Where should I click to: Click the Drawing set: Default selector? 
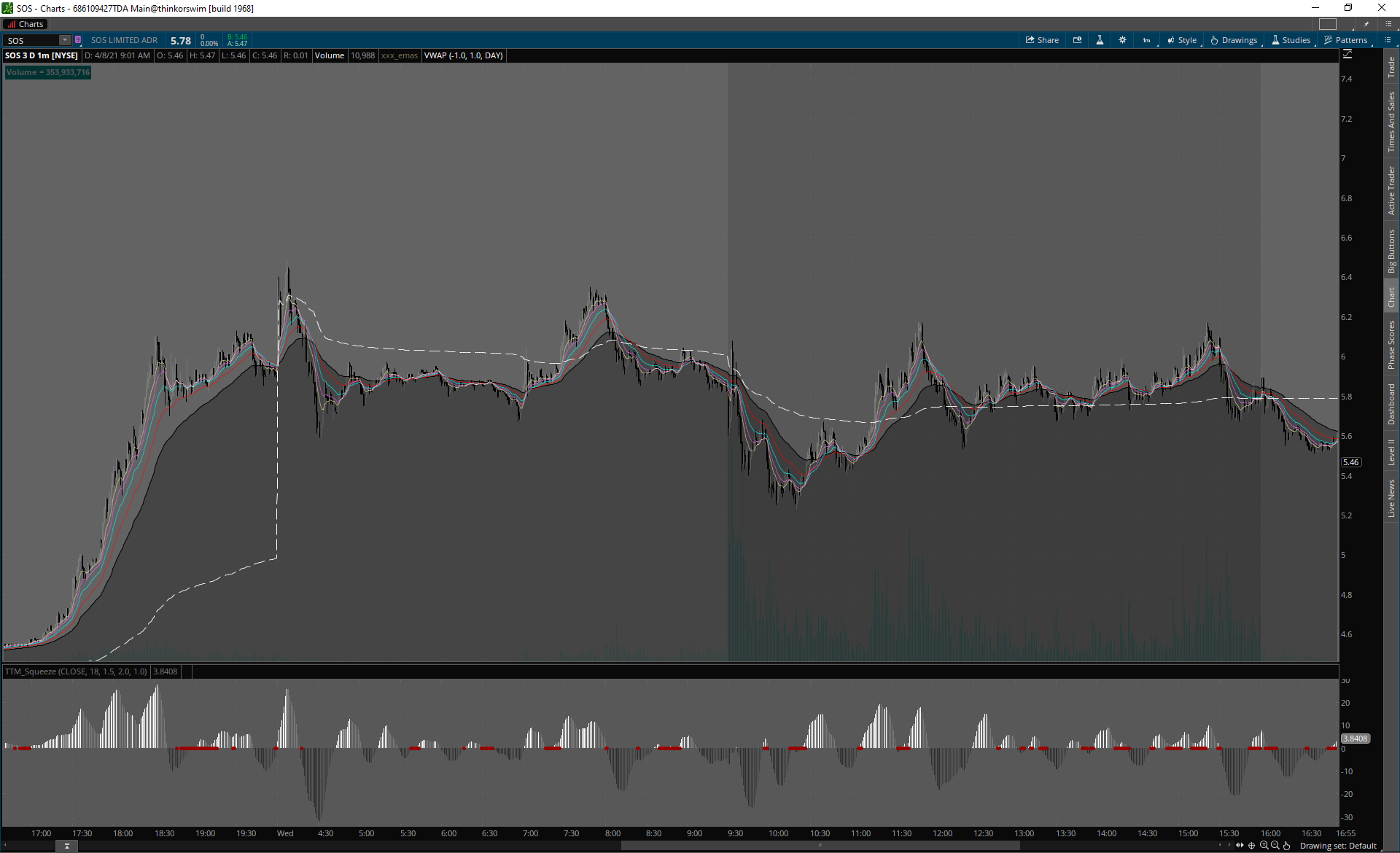(x=1337, y=846)
